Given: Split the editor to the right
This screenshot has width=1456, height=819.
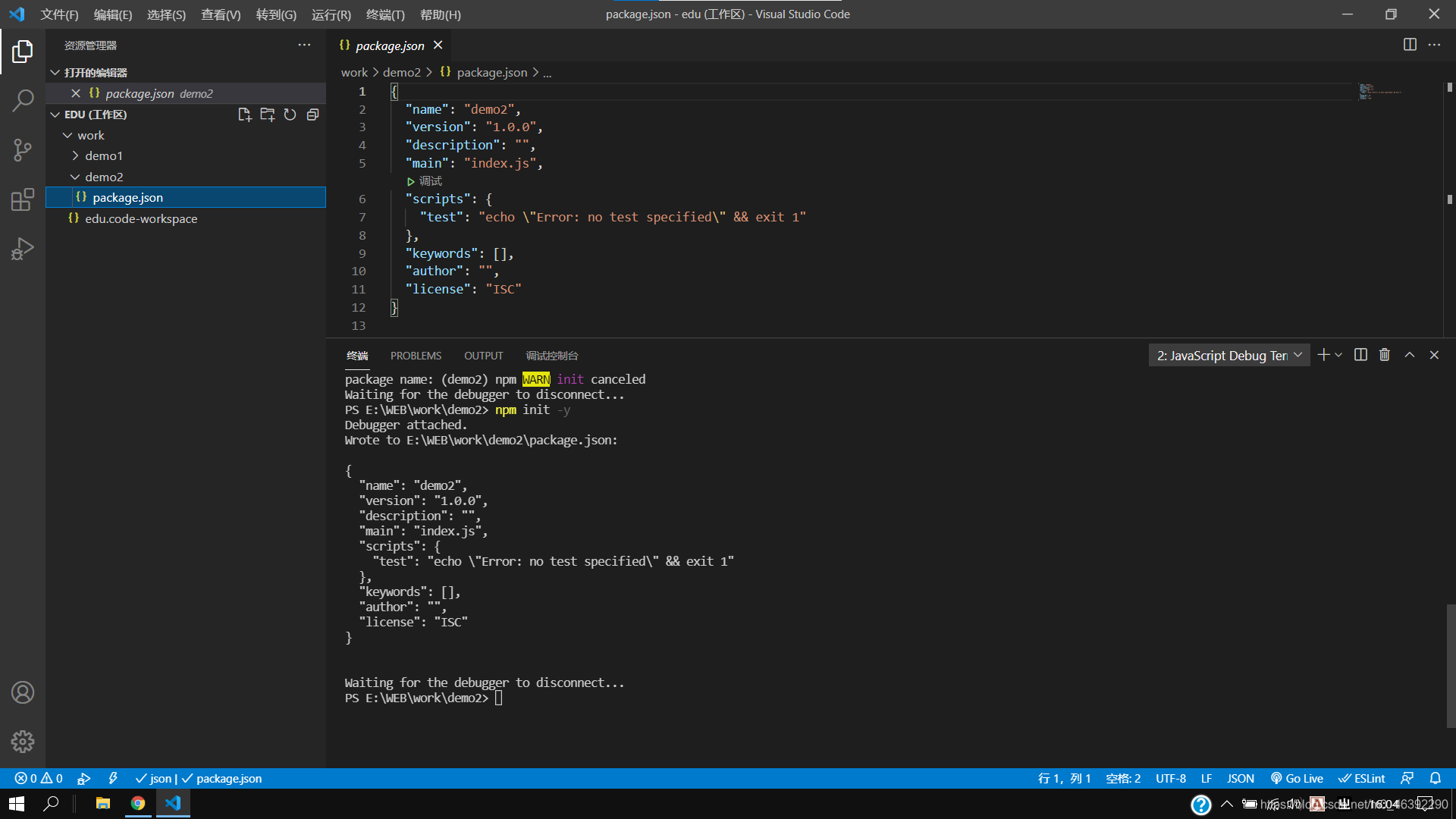Looking at the screenshot, I should pyautogui.click(x=1410, y=45).
